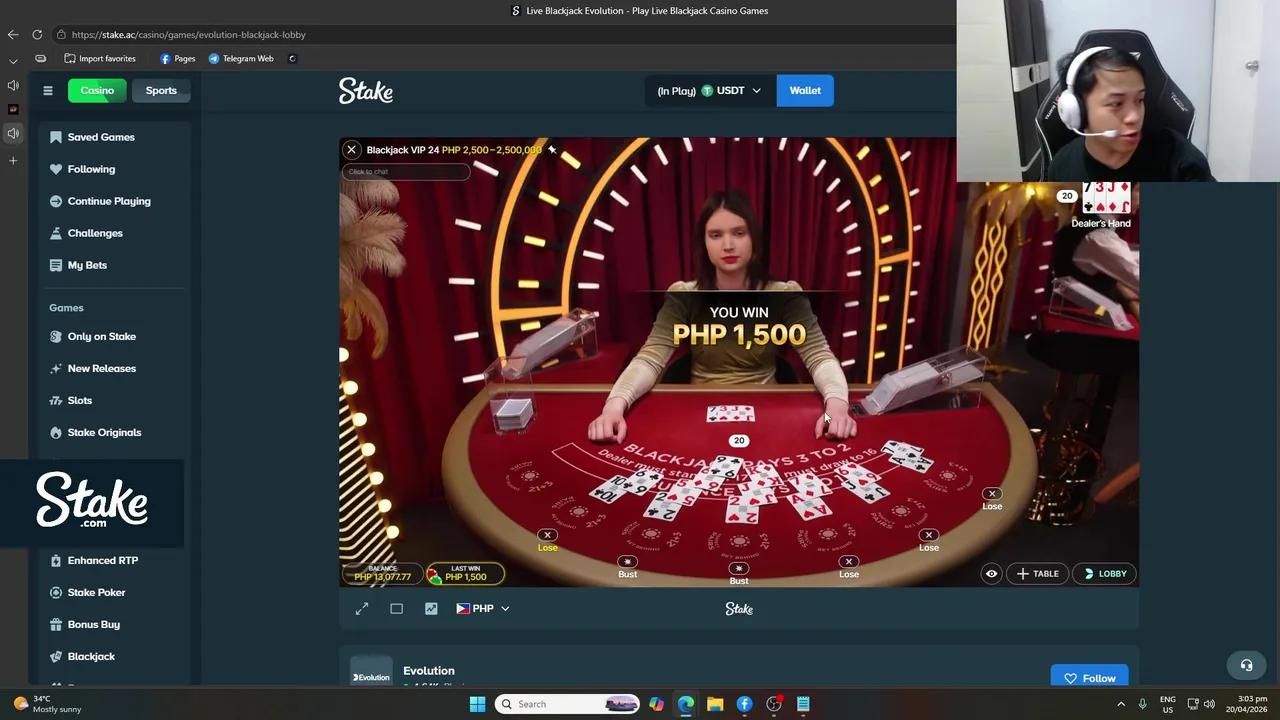Open the live stats chart icon
Screen dimensions: 1280x720
pyautogui.click(x=431, y=609)
